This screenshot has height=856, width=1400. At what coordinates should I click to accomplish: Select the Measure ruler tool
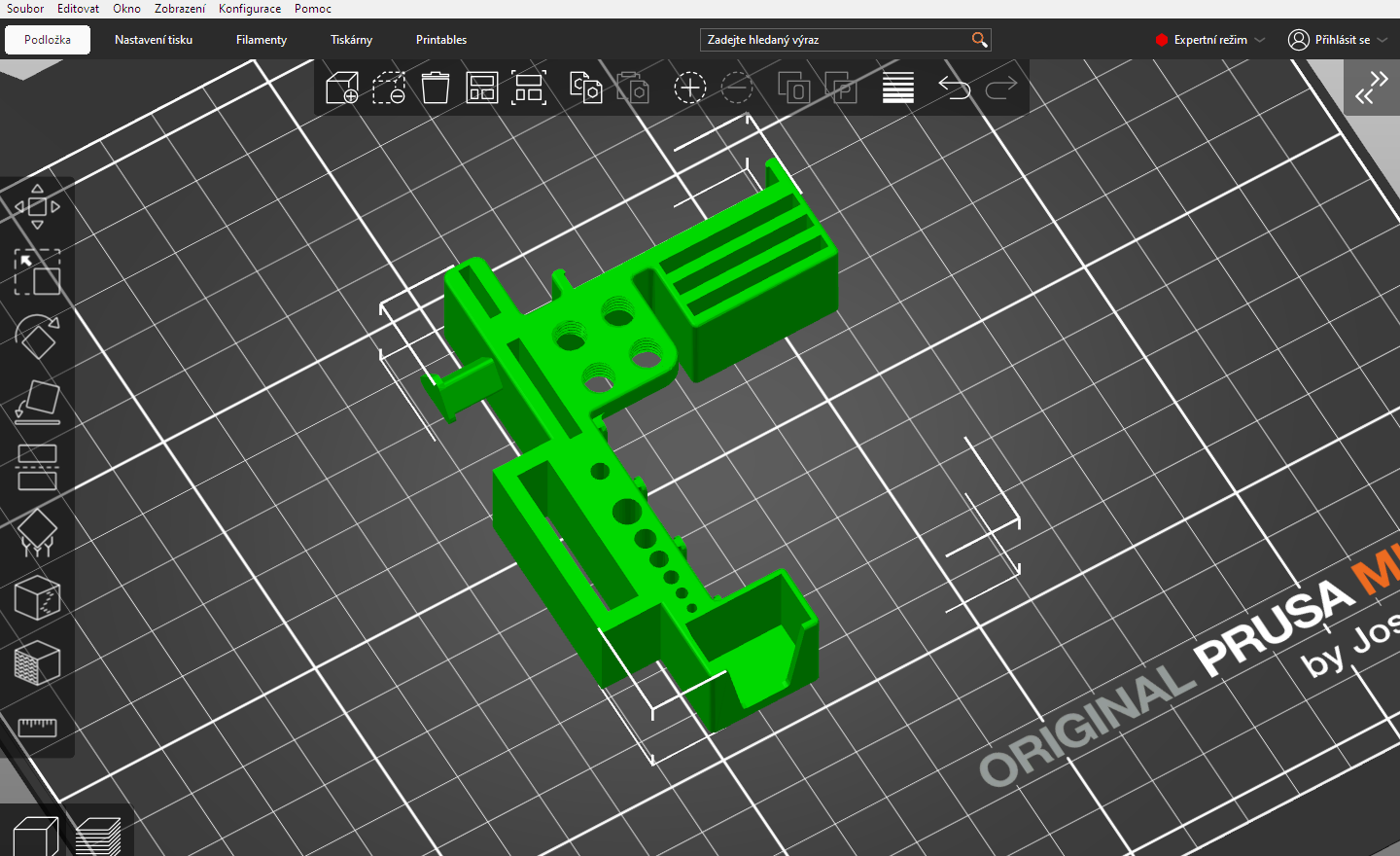pyautogui.click(x=37, y=727)
